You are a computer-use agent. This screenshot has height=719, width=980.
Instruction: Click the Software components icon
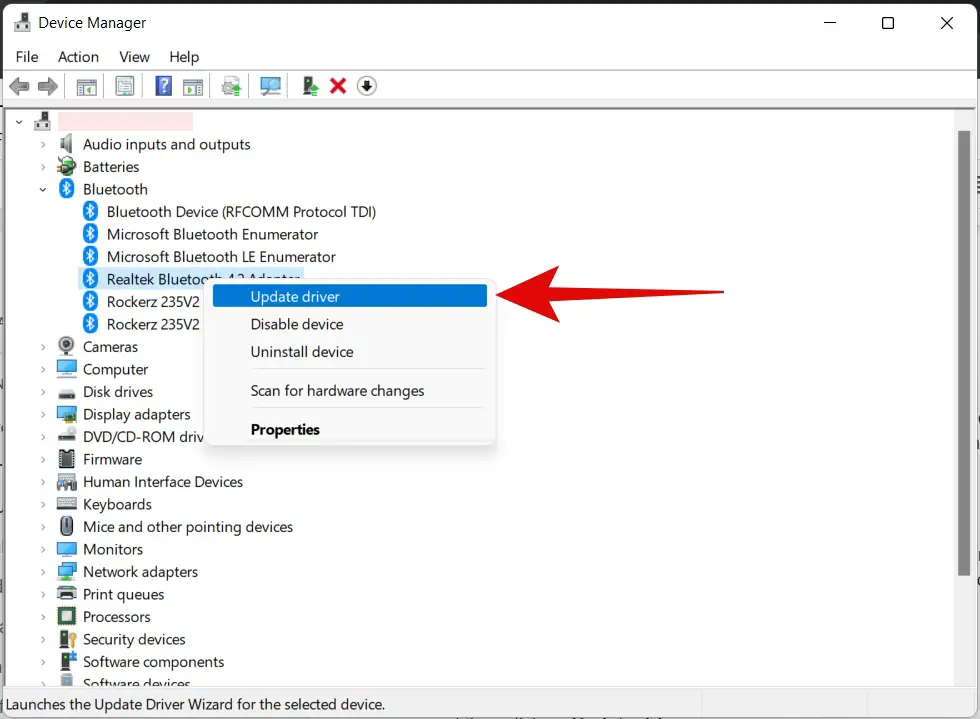[x=68, y=661]
